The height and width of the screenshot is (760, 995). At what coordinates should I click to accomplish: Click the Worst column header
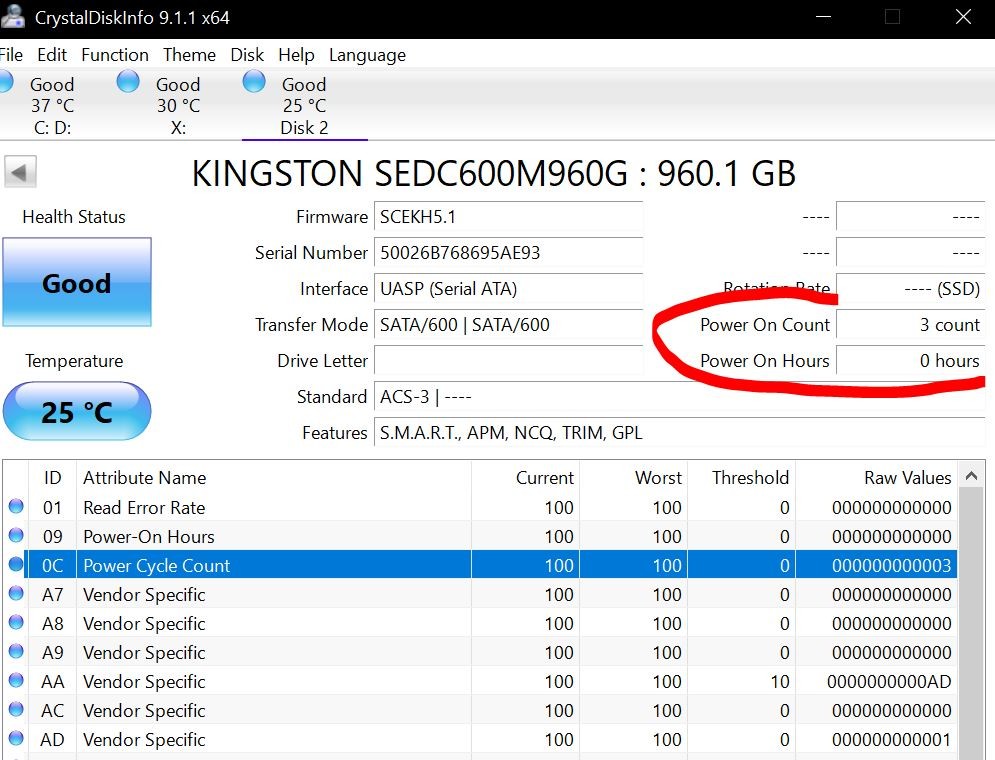(x=634, y=477)
